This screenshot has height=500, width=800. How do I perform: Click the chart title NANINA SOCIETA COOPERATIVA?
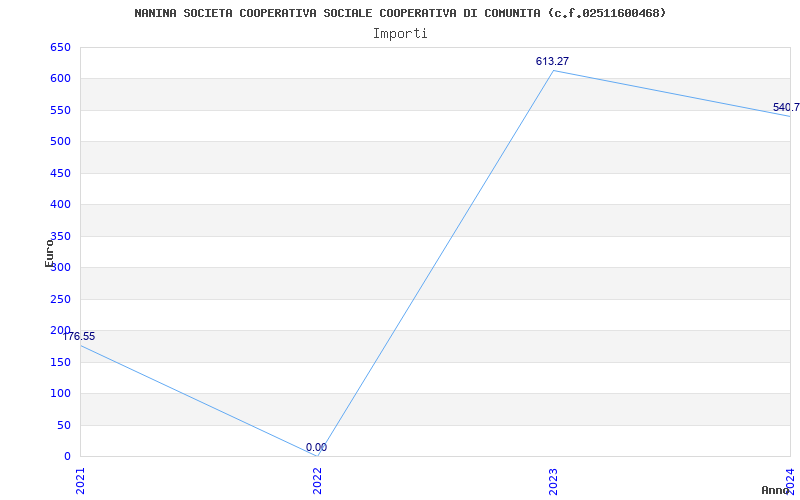[x=400, y=13]
